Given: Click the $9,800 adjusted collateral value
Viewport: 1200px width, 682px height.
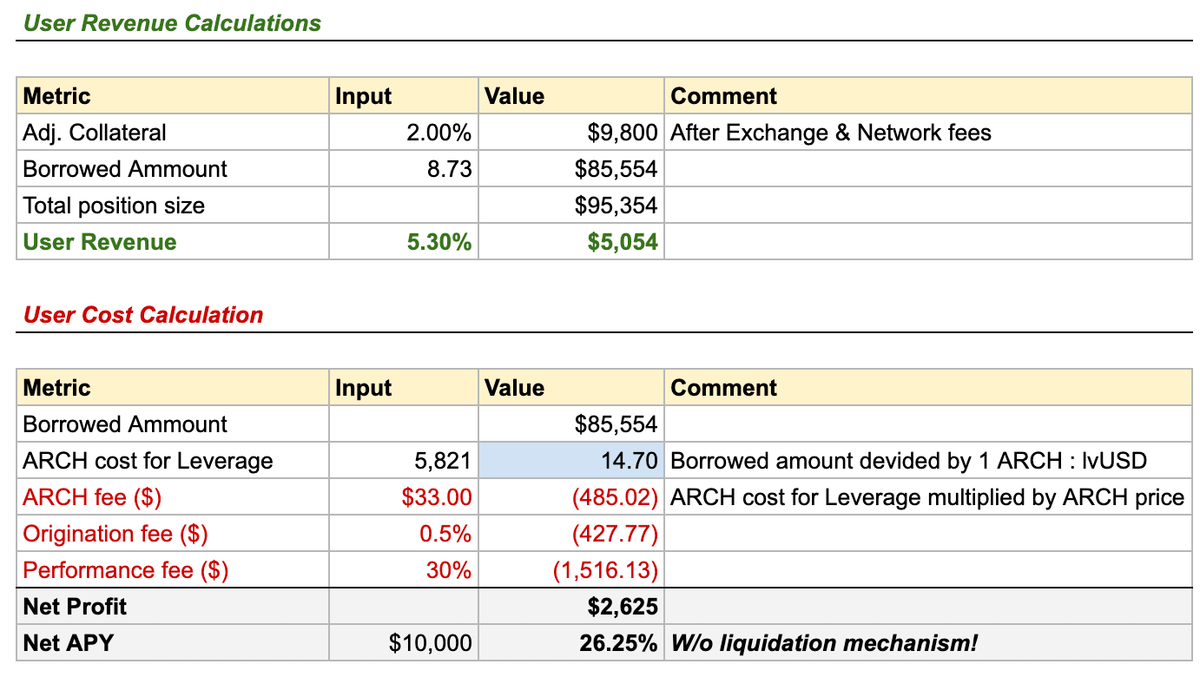Looking at the screenshot, I should click(x=570, y=133).
